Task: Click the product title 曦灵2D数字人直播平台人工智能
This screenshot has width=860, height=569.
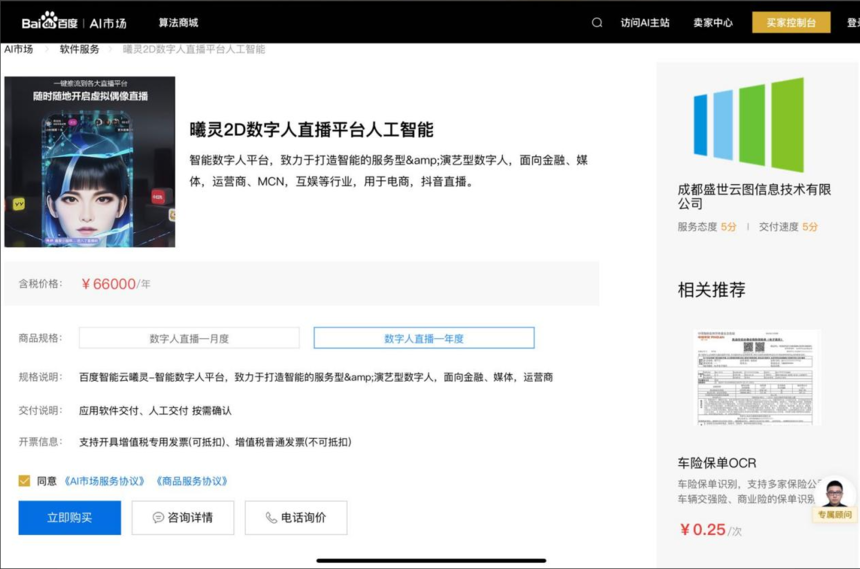Action: [312, 130]
